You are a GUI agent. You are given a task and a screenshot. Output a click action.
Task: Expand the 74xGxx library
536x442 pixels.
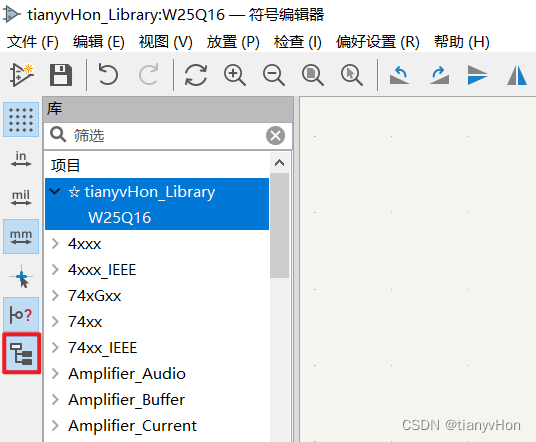(x=55, y=296)
